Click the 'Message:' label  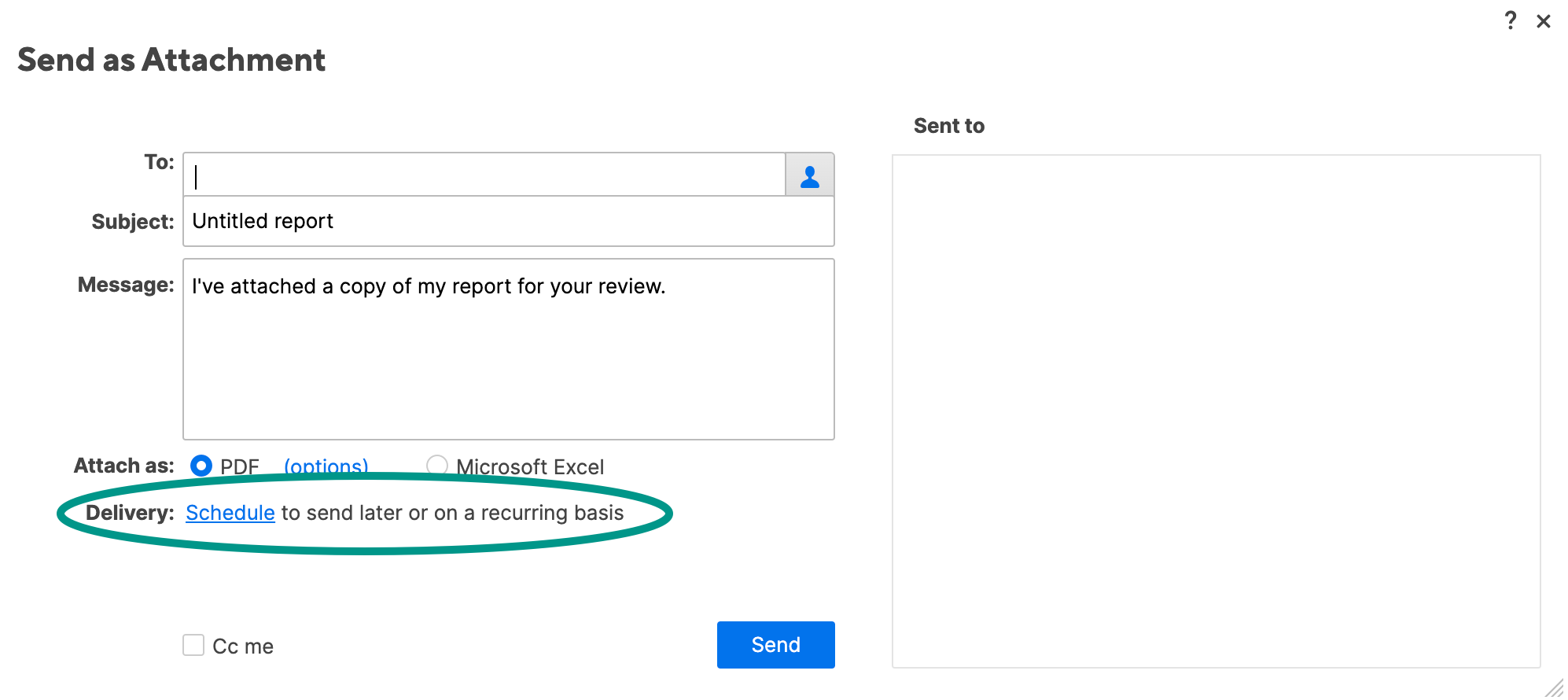point(126,285)
